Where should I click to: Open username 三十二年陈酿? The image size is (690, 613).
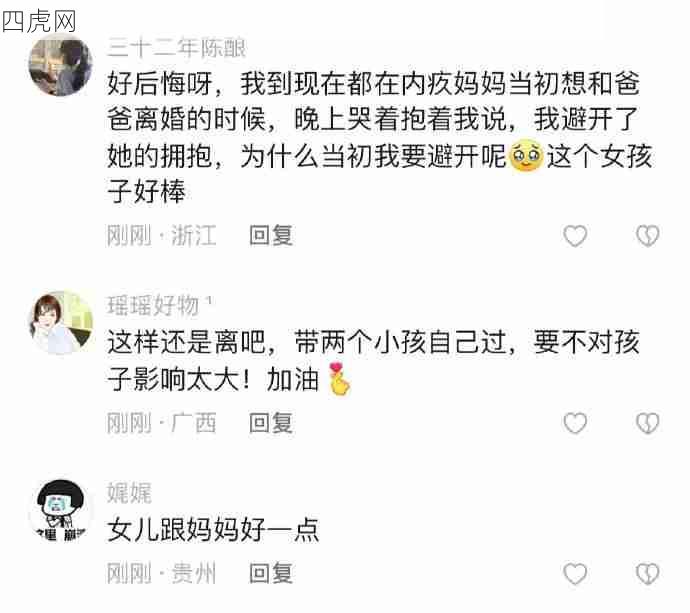point(176,48)
